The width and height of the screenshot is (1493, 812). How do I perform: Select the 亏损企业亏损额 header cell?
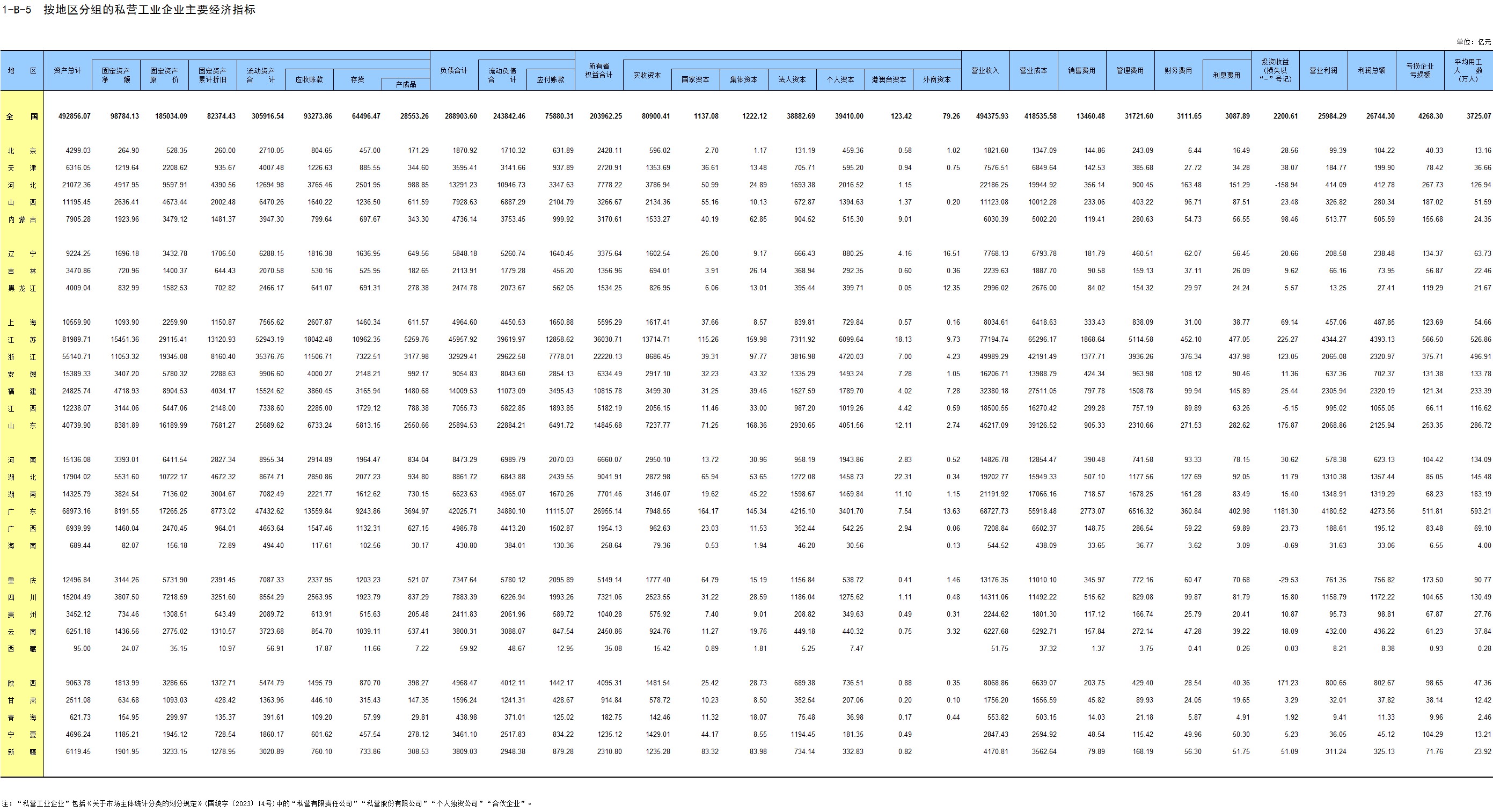[x=1420, y=70]
